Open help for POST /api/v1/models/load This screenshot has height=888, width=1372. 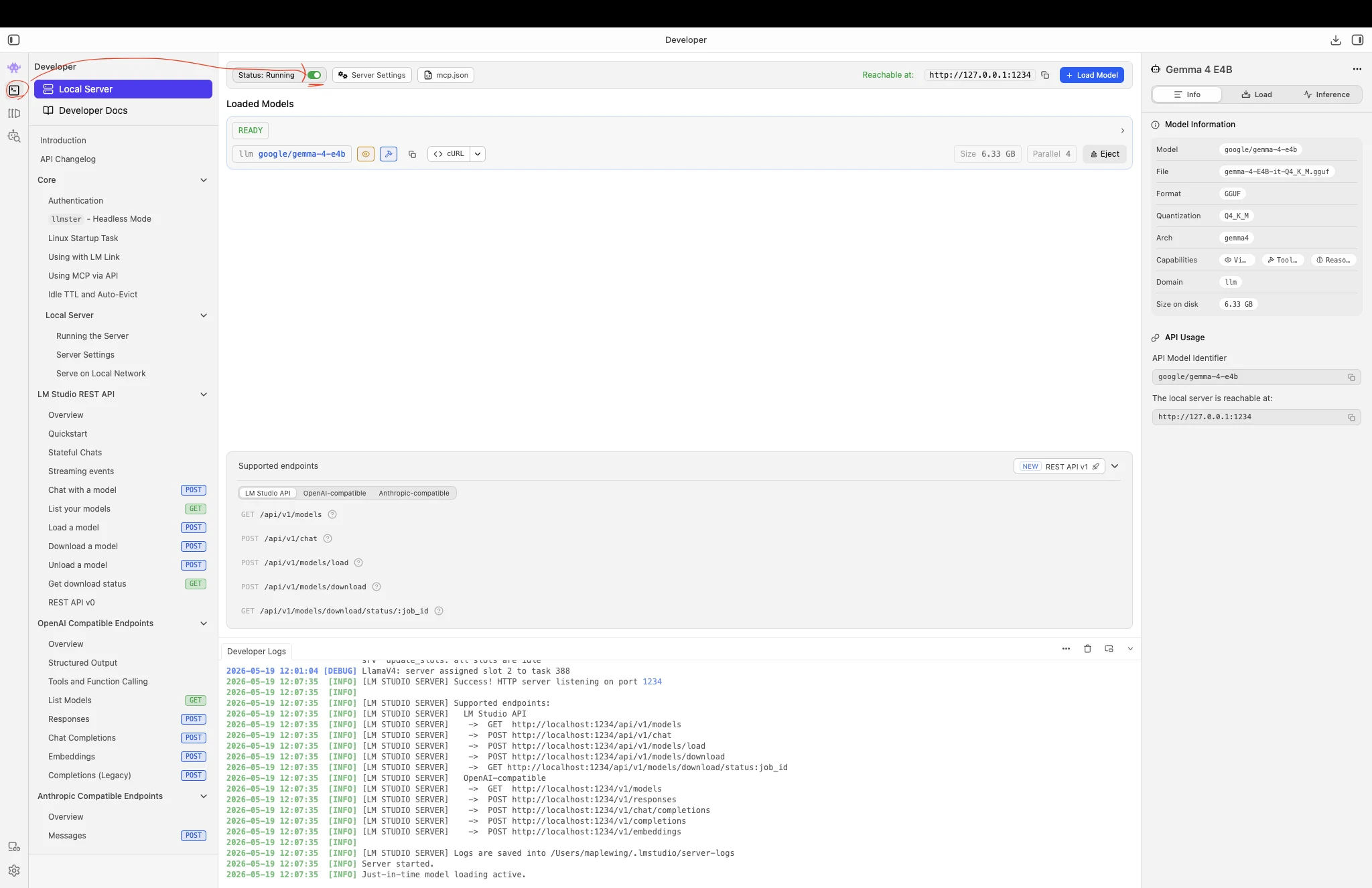click(358, 563)
